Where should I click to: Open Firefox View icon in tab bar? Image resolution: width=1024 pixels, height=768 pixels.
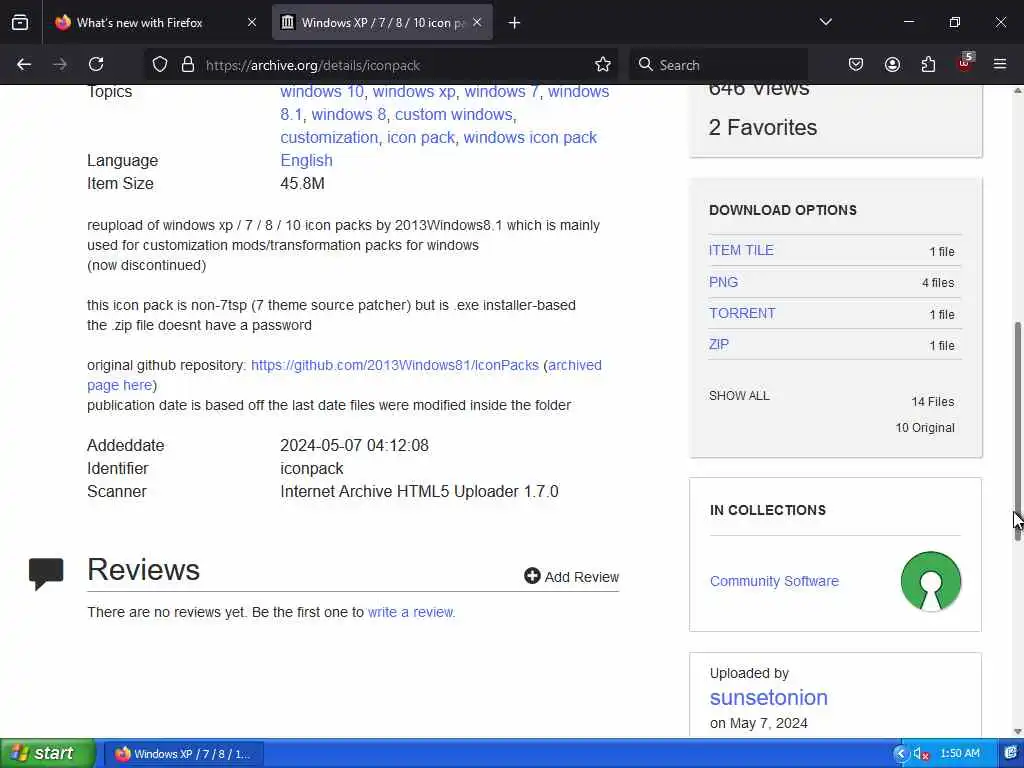20,22
